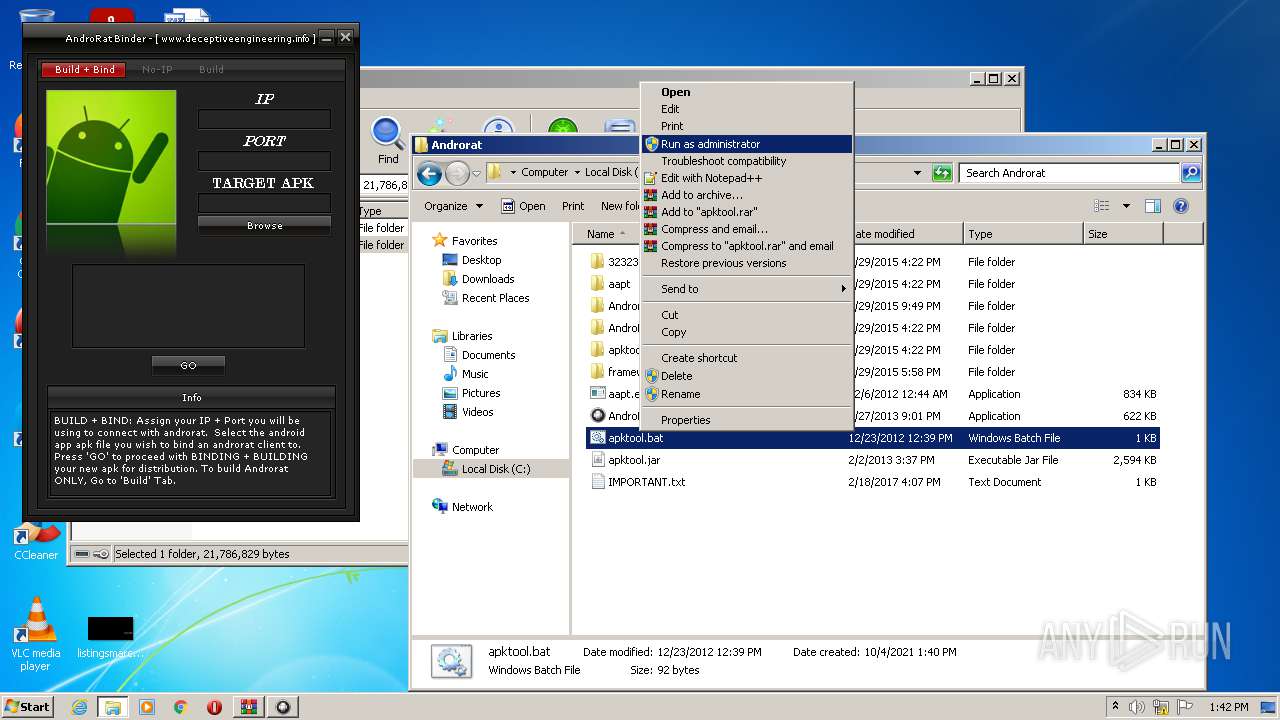
Task: Focus the Search Androrat box
Action: pos(1070,173)
